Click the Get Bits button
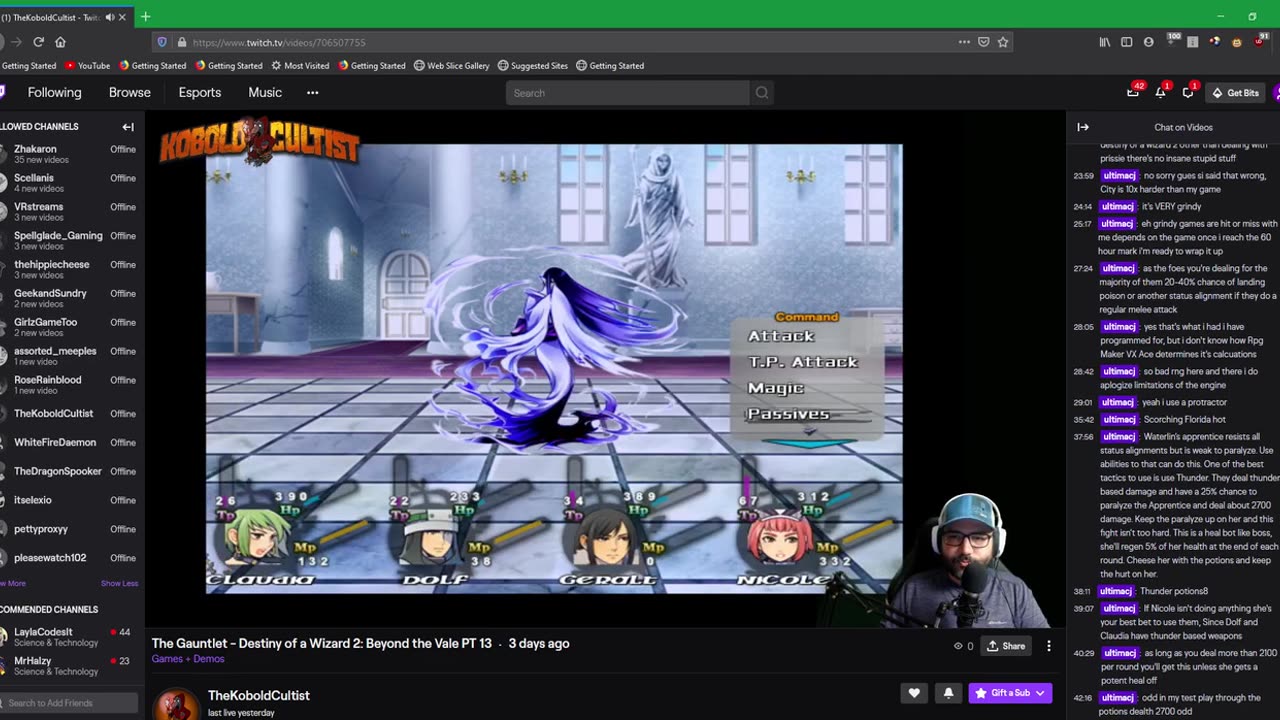 (x=1235, y=93)
